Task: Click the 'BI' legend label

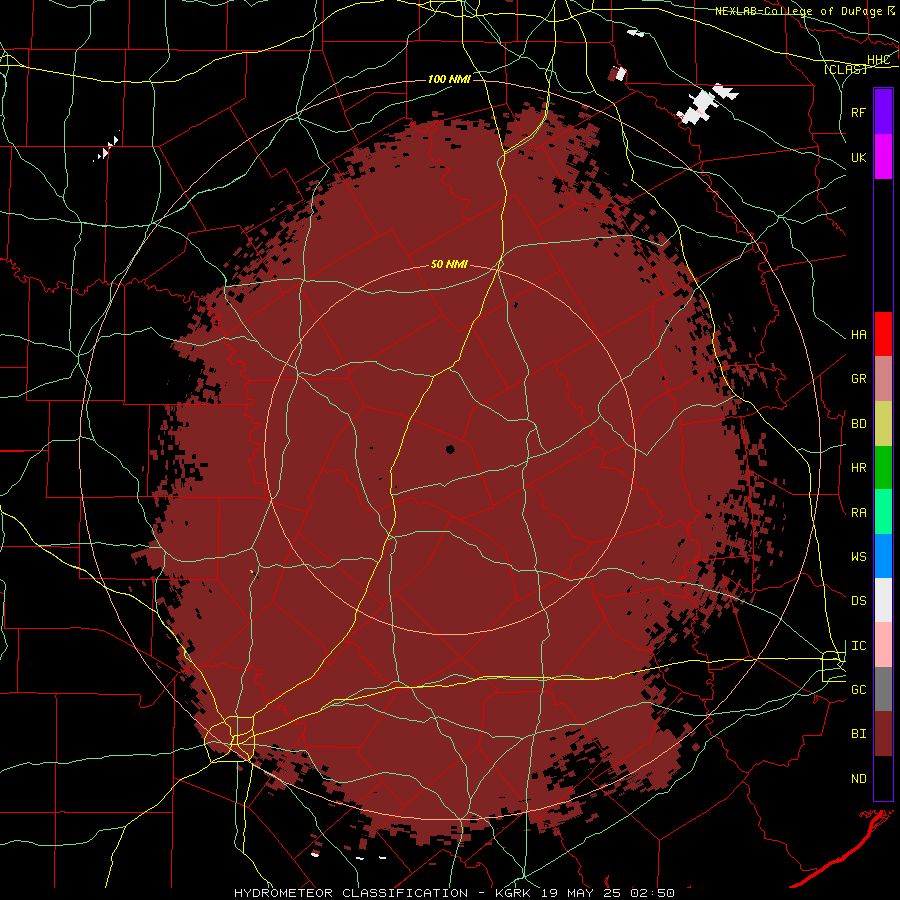Action: pyautogui.click(x=859, y=734)
